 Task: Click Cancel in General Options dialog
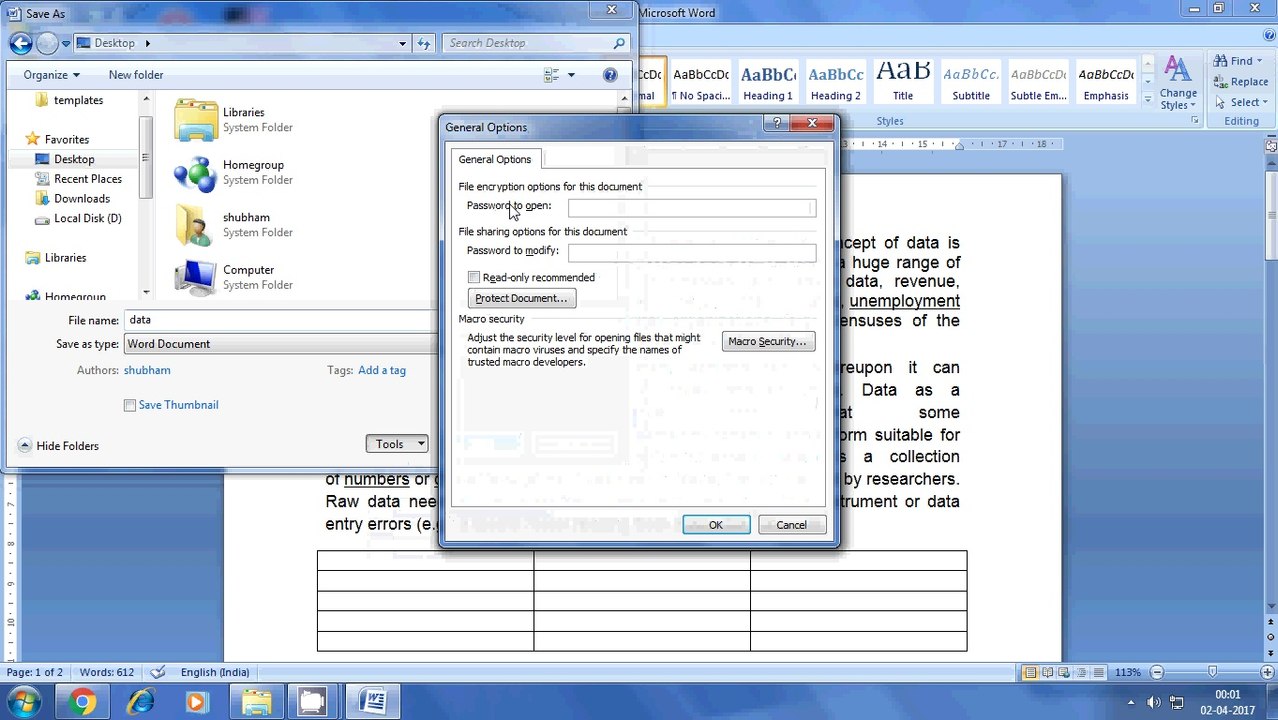click(791, 525)
